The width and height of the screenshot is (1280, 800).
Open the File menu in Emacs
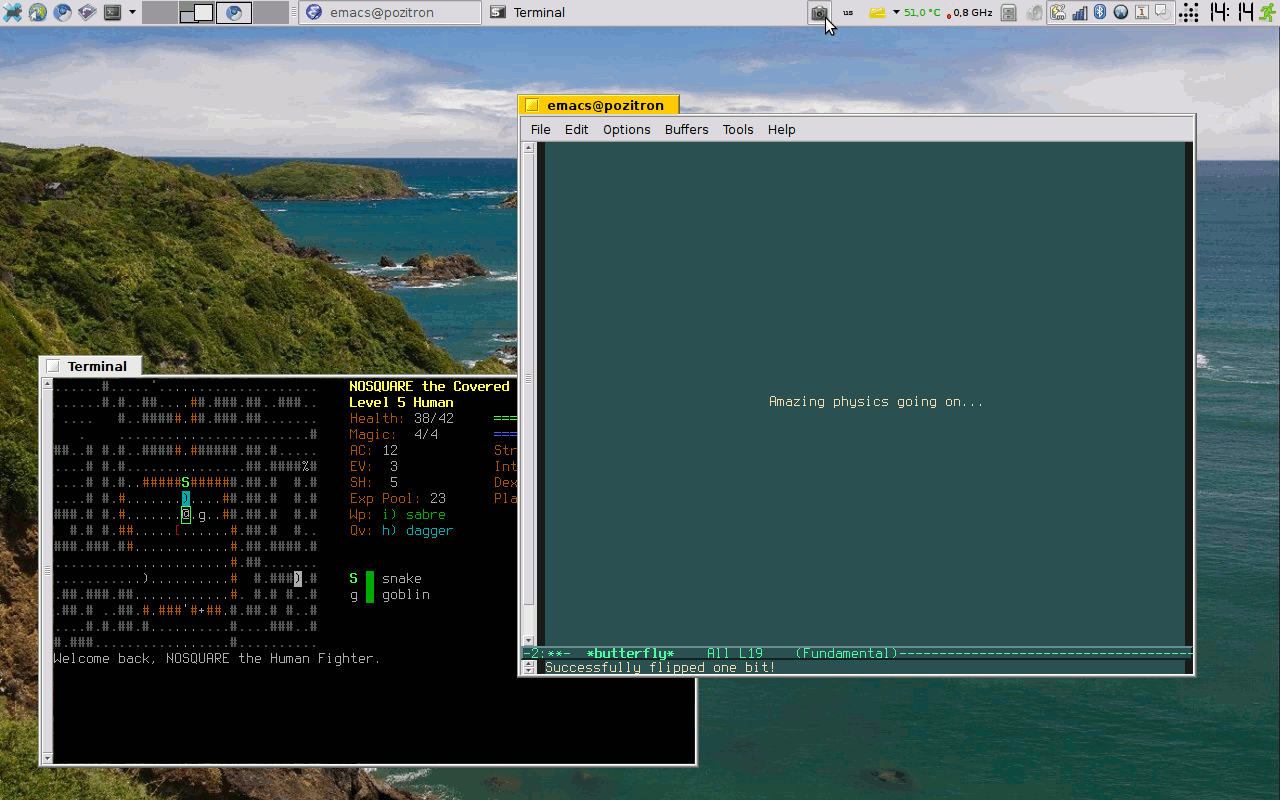(540, 130)
